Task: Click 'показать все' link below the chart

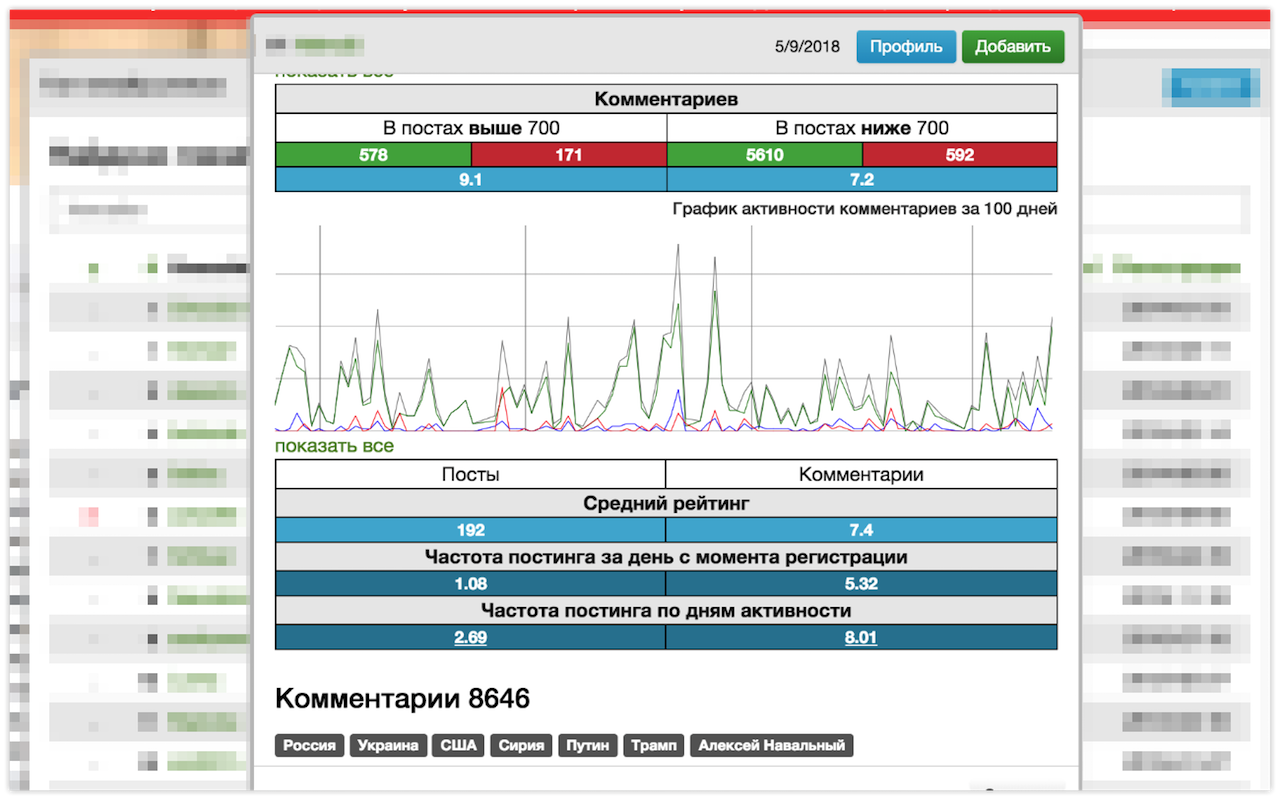Action: pyautogui.click(x=334, y=446)
